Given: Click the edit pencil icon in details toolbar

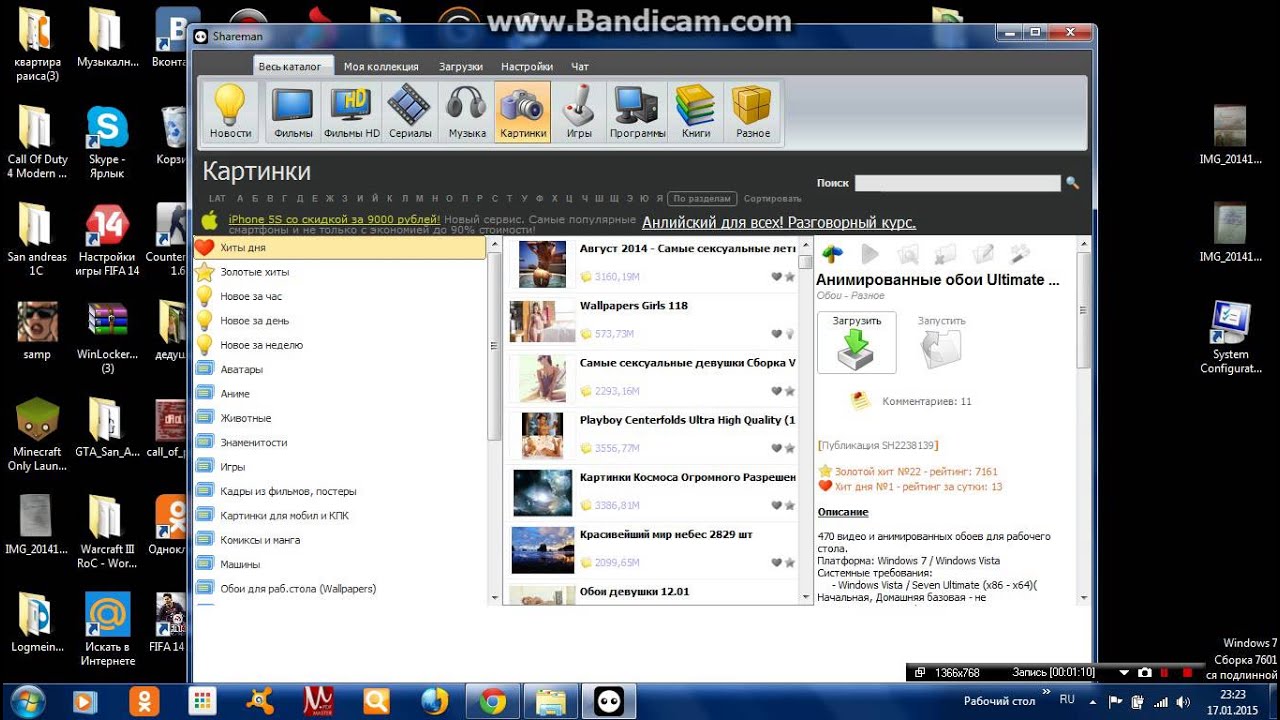Looking at the screenshot, I should [983, 254].
